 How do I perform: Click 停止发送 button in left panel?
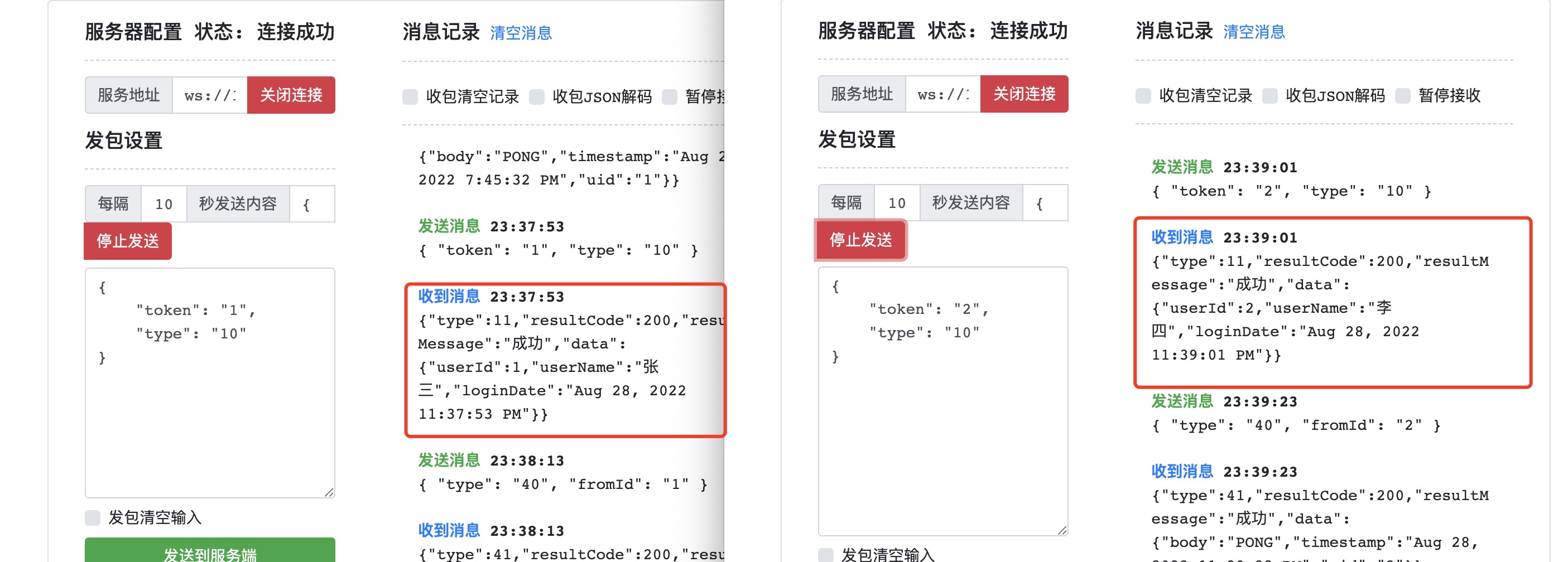128,241
